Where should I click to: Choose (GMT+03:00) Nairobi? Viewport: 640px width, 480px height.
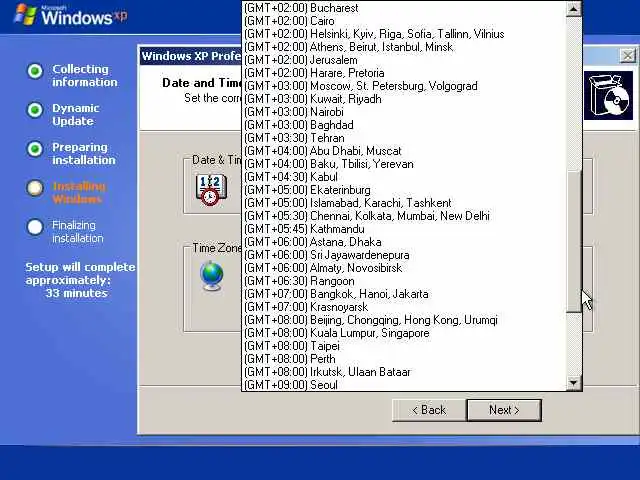click(x=404, y=112)
